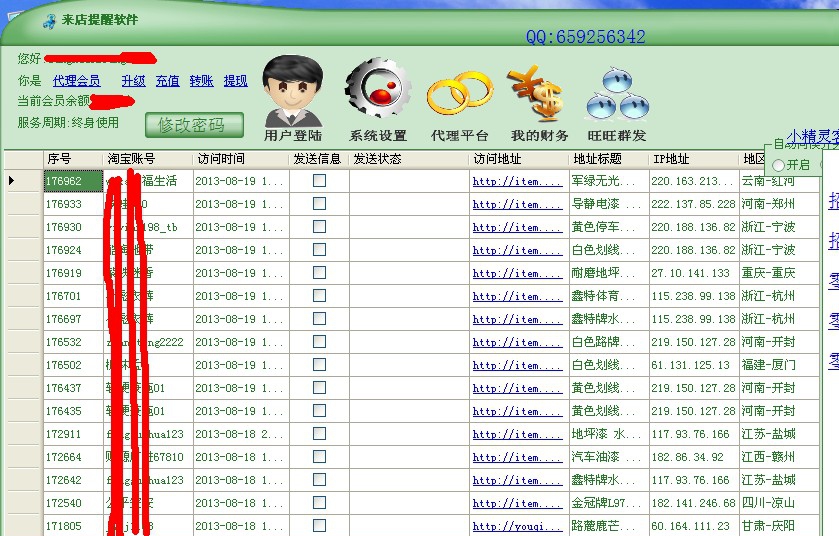Click the QQ:659256342 text
839x536 pixels.
[585, 37]
